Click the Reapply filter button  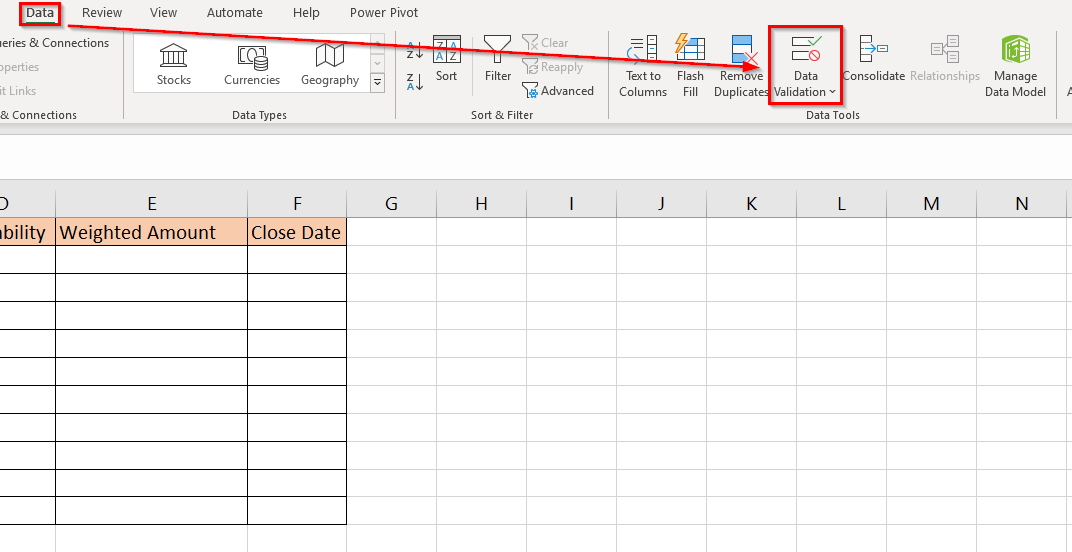click(552, 66)
